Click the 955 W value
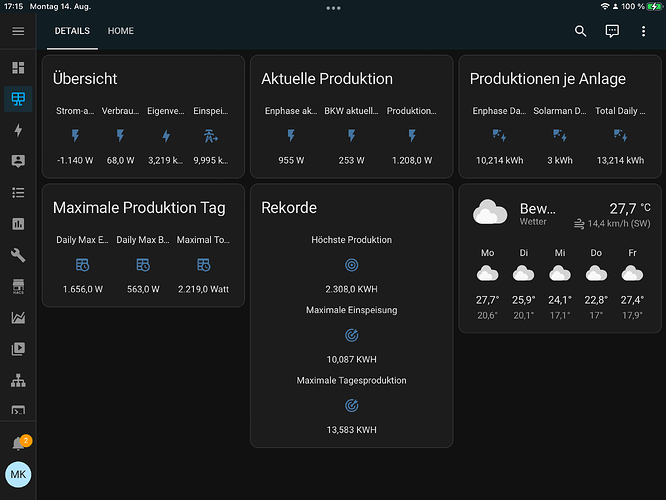The width and height of the screenshot is (666, 500). tap(291, 161)
